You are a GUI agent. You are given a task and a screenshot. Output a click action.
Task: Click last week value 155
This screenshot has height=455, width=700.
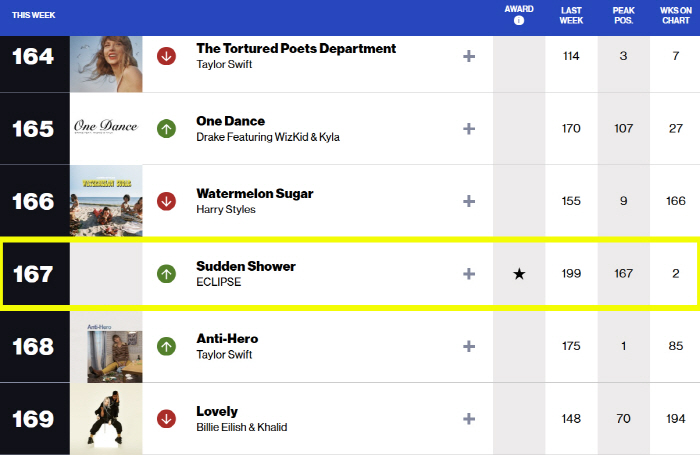(x=571, y=201)
